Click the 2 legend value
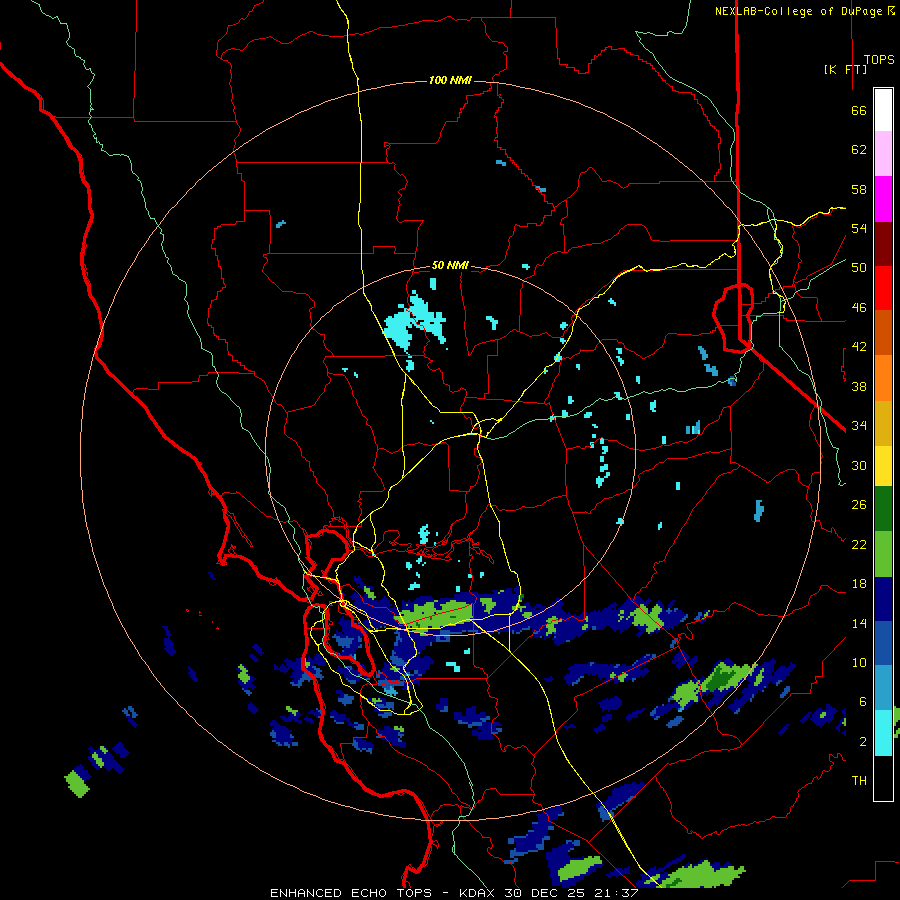 863,742
